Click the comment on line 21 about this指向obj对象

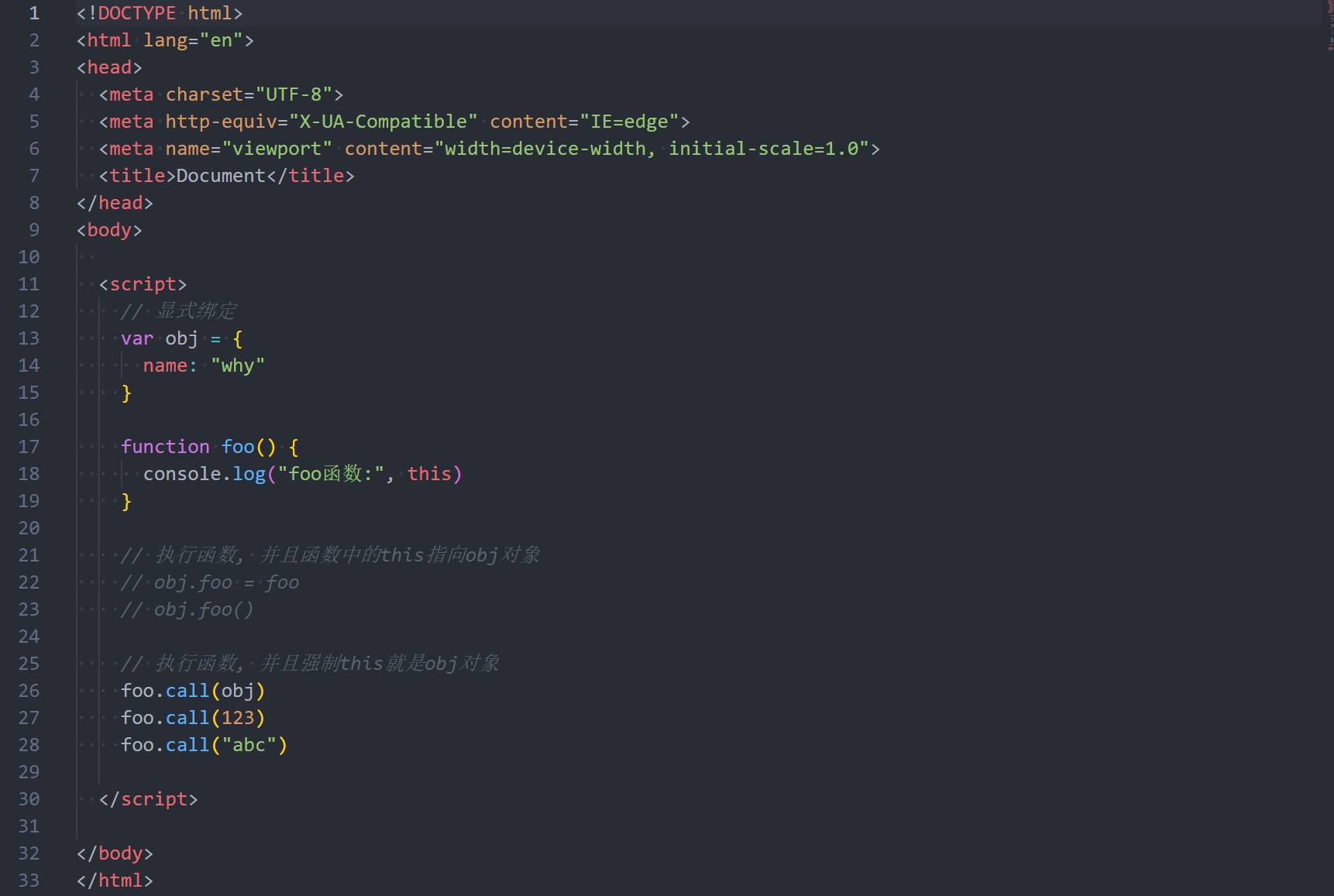tap(331, 555)
